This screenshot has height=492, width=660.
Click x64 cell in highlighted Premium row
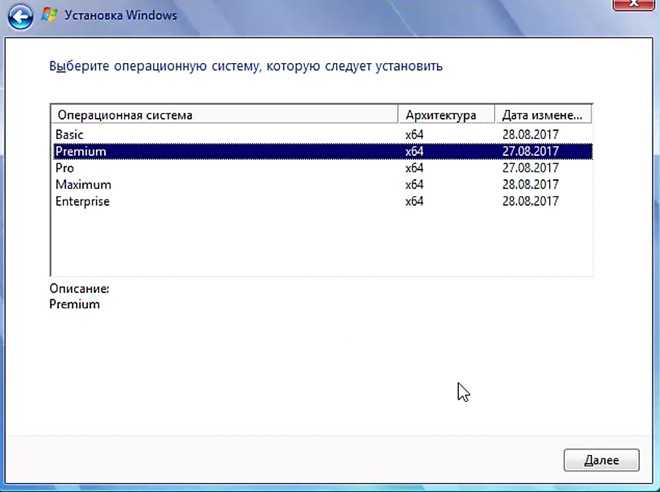414,152
